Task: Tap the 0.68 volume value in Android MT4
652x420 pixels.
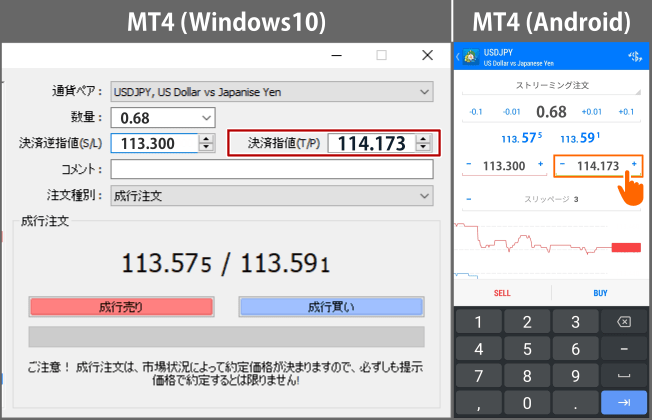Action: [551, 112]
